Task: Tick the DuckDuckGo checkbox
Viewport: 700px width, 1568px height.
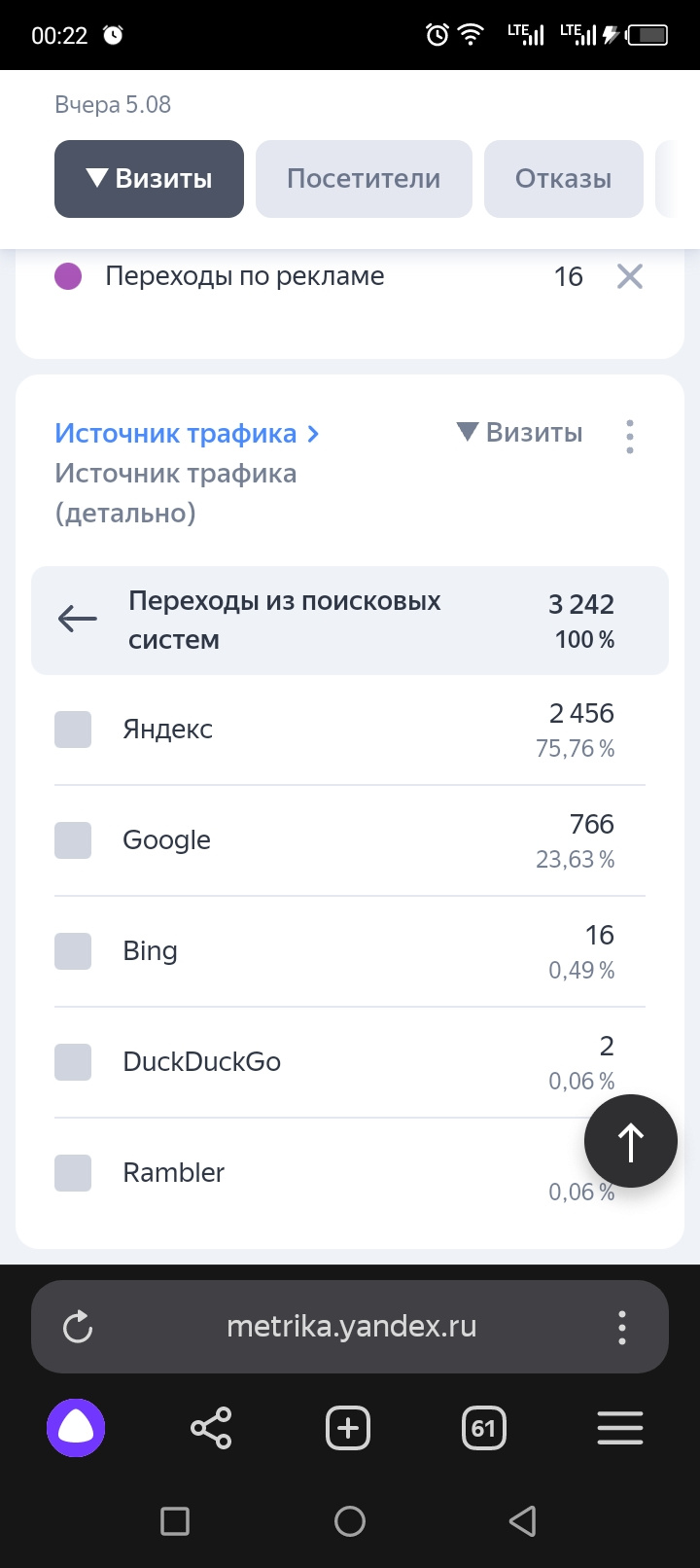Action: point(73,1062)
